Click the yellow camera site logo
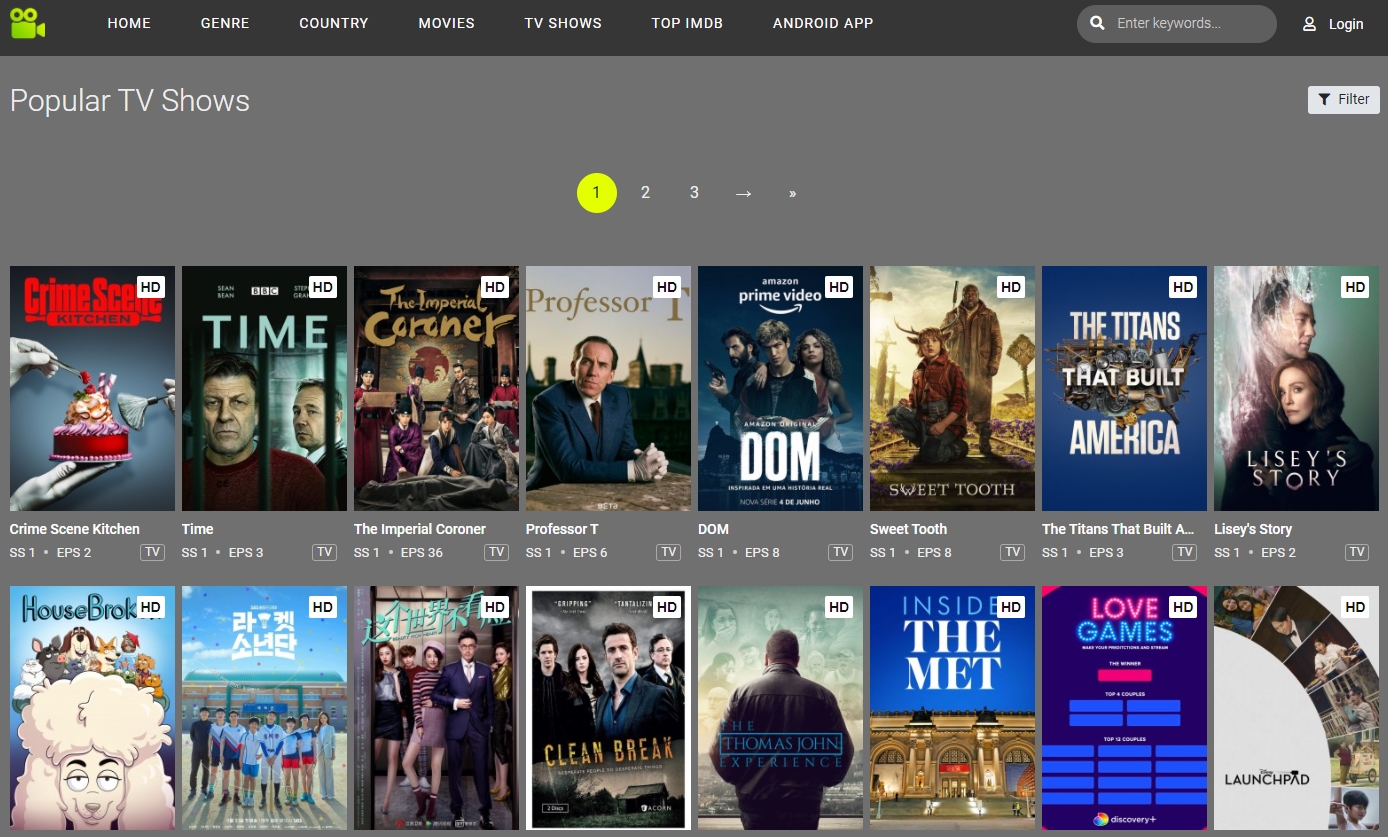 (x=28, y=23)
